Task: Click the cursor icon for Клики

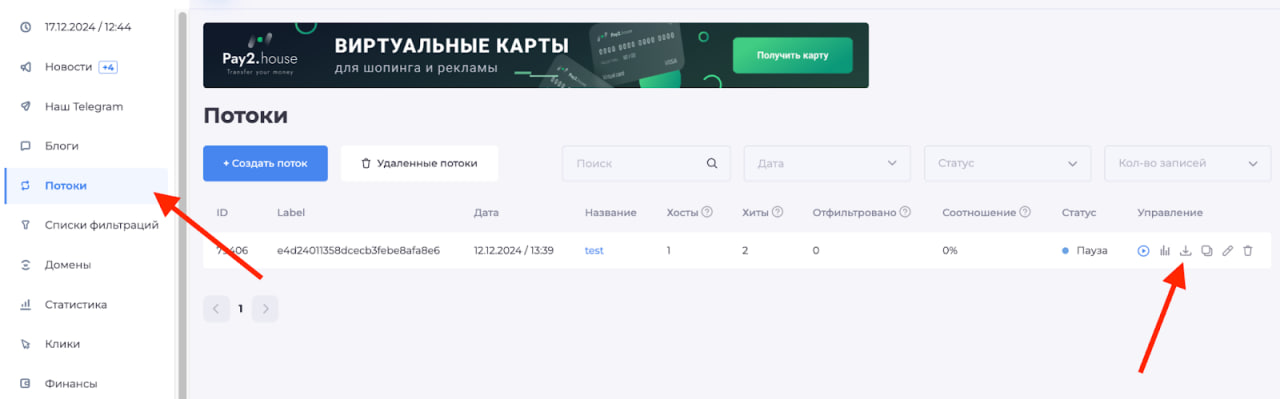Action: coord(26,344)
